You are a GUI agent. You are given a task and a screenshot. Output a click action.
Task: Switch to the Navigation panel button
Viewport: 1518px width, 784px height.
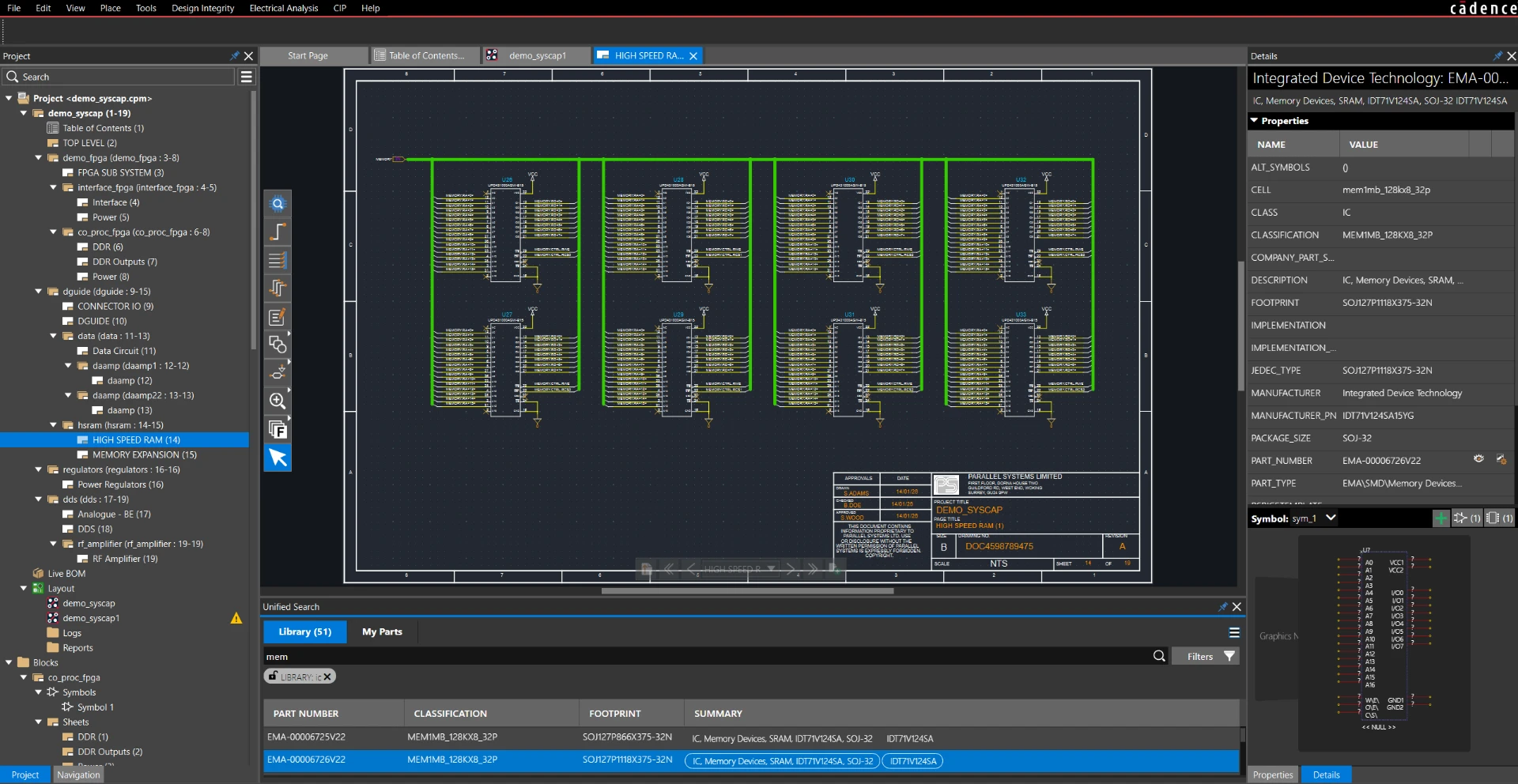click(78, 775)
